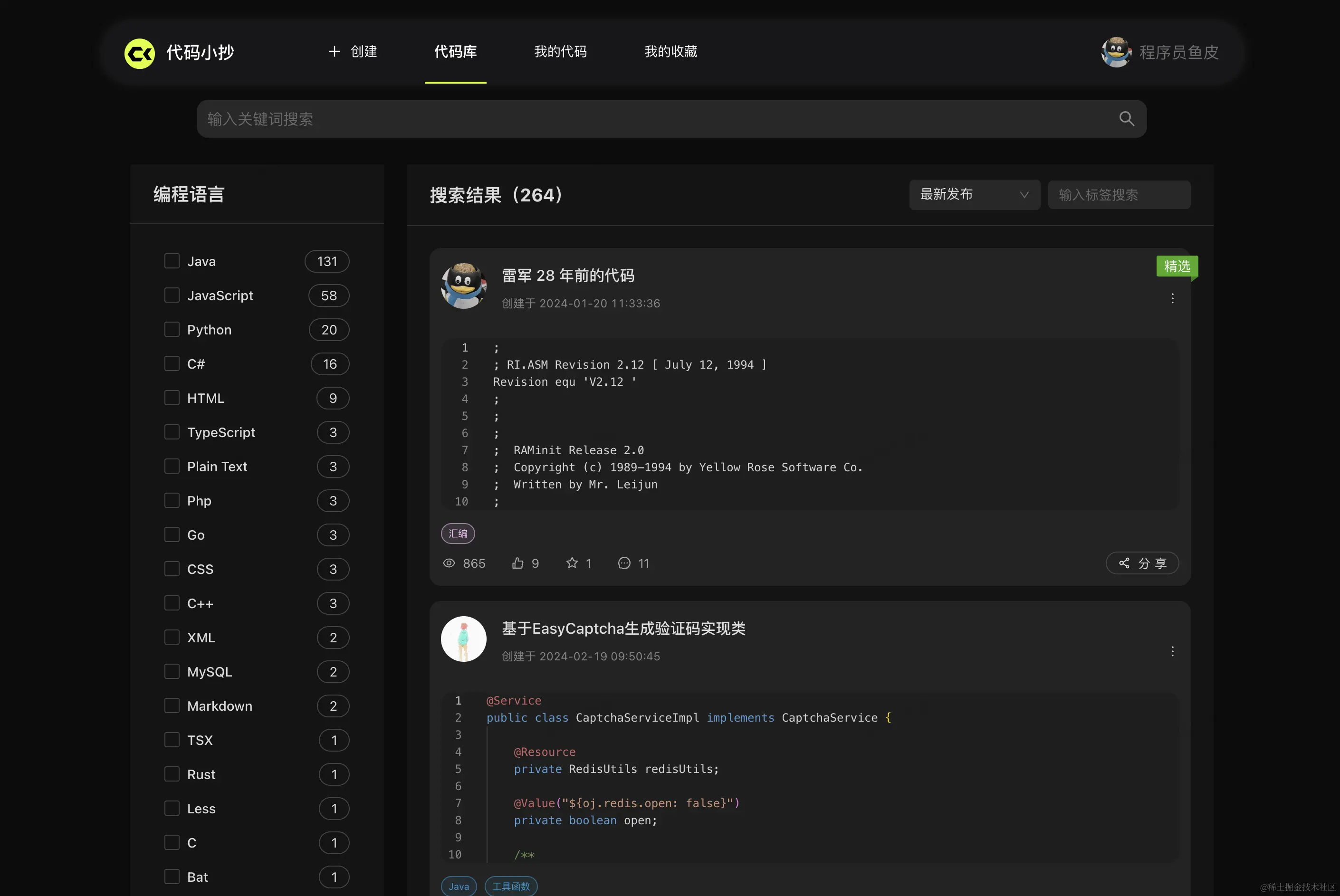Viewport: 1340px width, 896px height.
Task: Open more options on EasyCaptcha post
Action: pyautogui.click(x=1172, y=651)
